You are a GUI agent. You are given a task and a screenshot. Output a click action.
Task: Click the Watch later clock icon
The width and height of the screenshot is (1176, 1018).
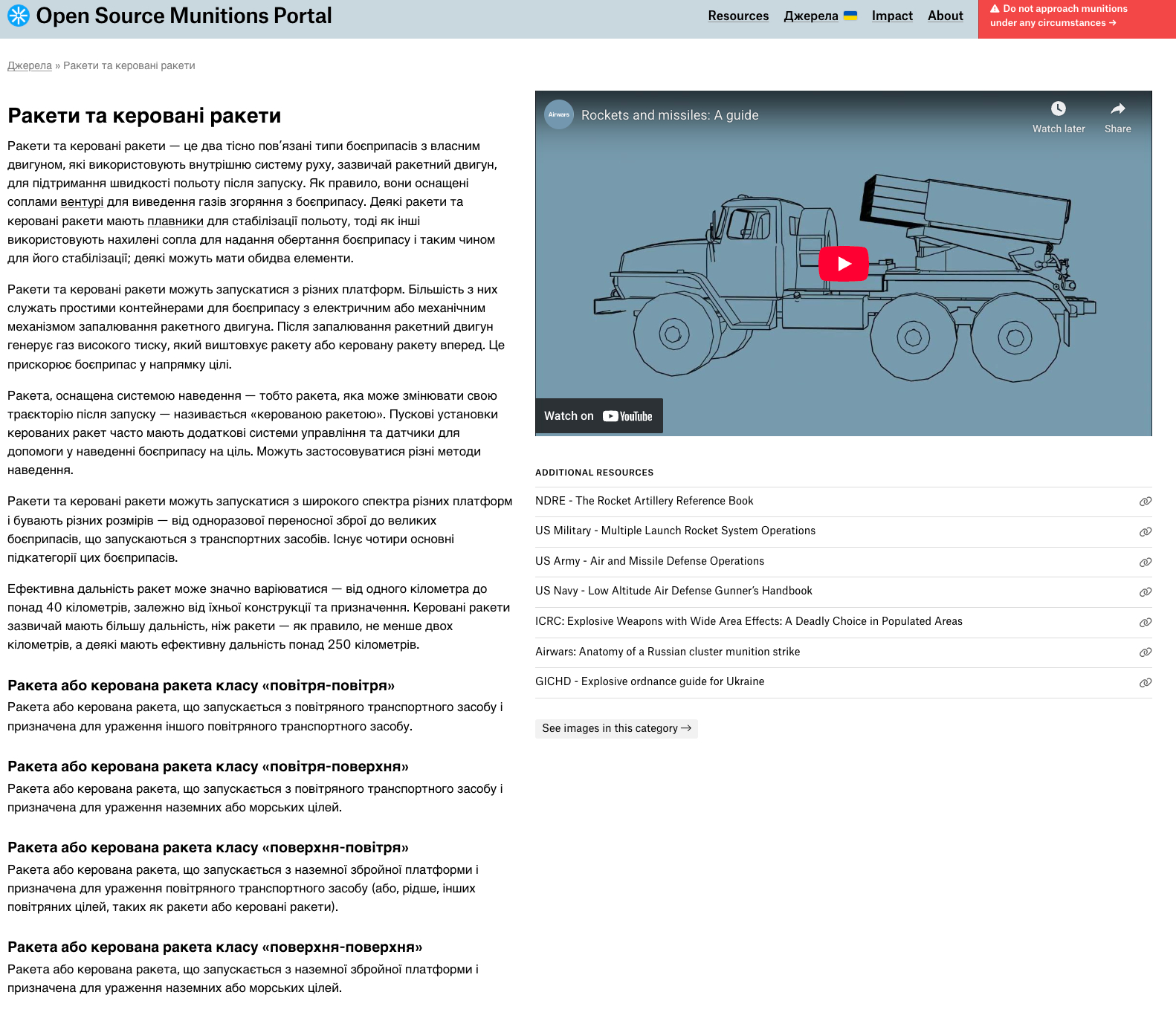click(1058, 109)
